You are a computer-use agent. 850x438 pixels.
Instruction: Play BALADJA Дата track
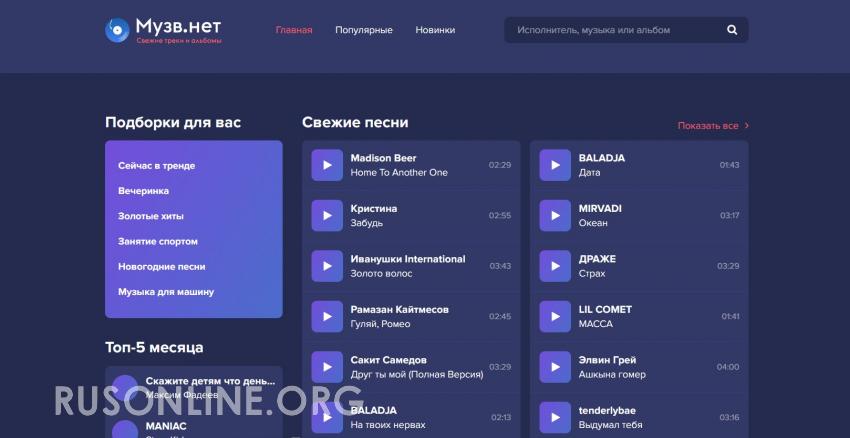pos(555,165)
